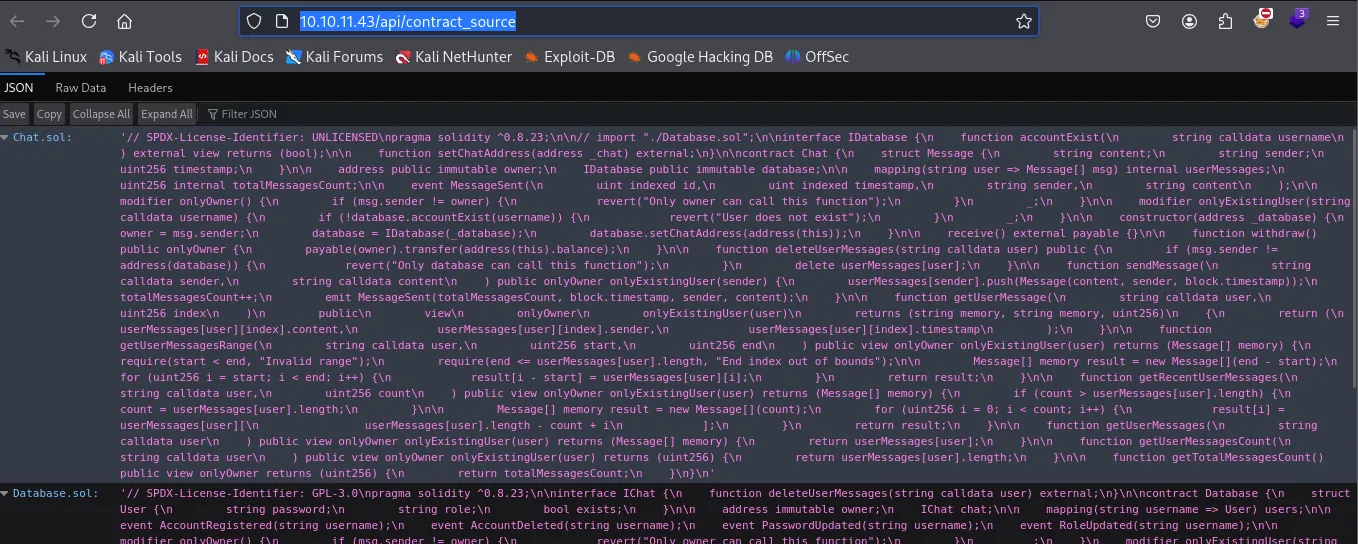The image size is (1358, 544).
Task: Open the shield tracking protection icon
Action: (x=254, y=21)
